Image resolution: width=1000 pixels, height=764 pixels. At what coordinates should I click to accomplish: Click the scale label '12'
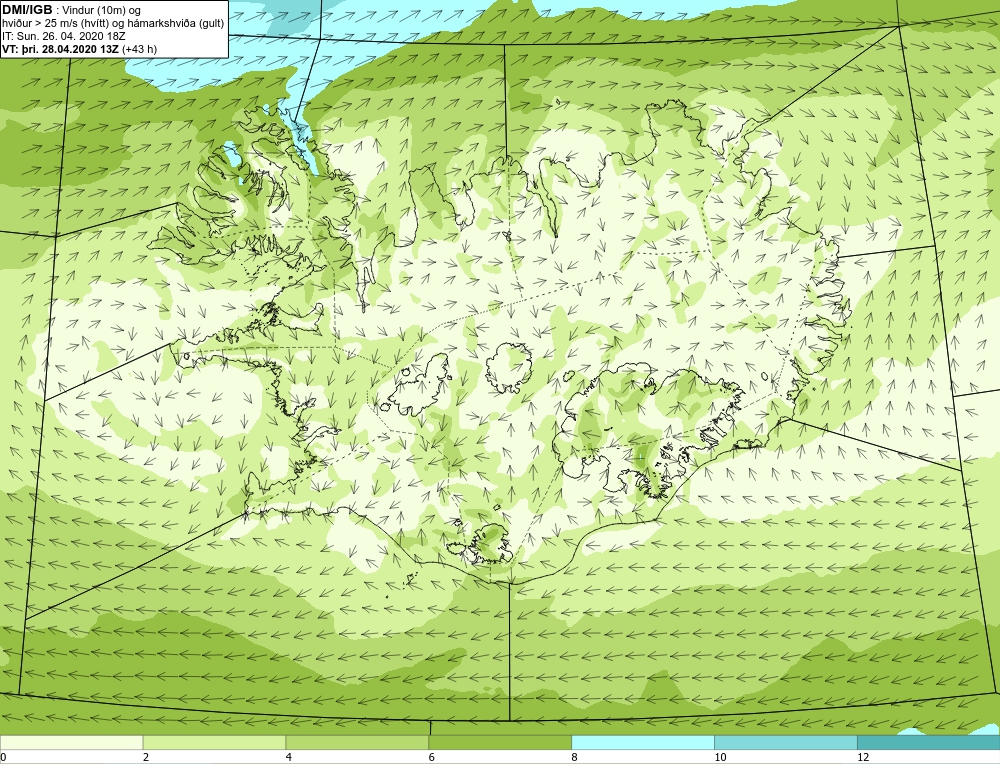[863, 757]
